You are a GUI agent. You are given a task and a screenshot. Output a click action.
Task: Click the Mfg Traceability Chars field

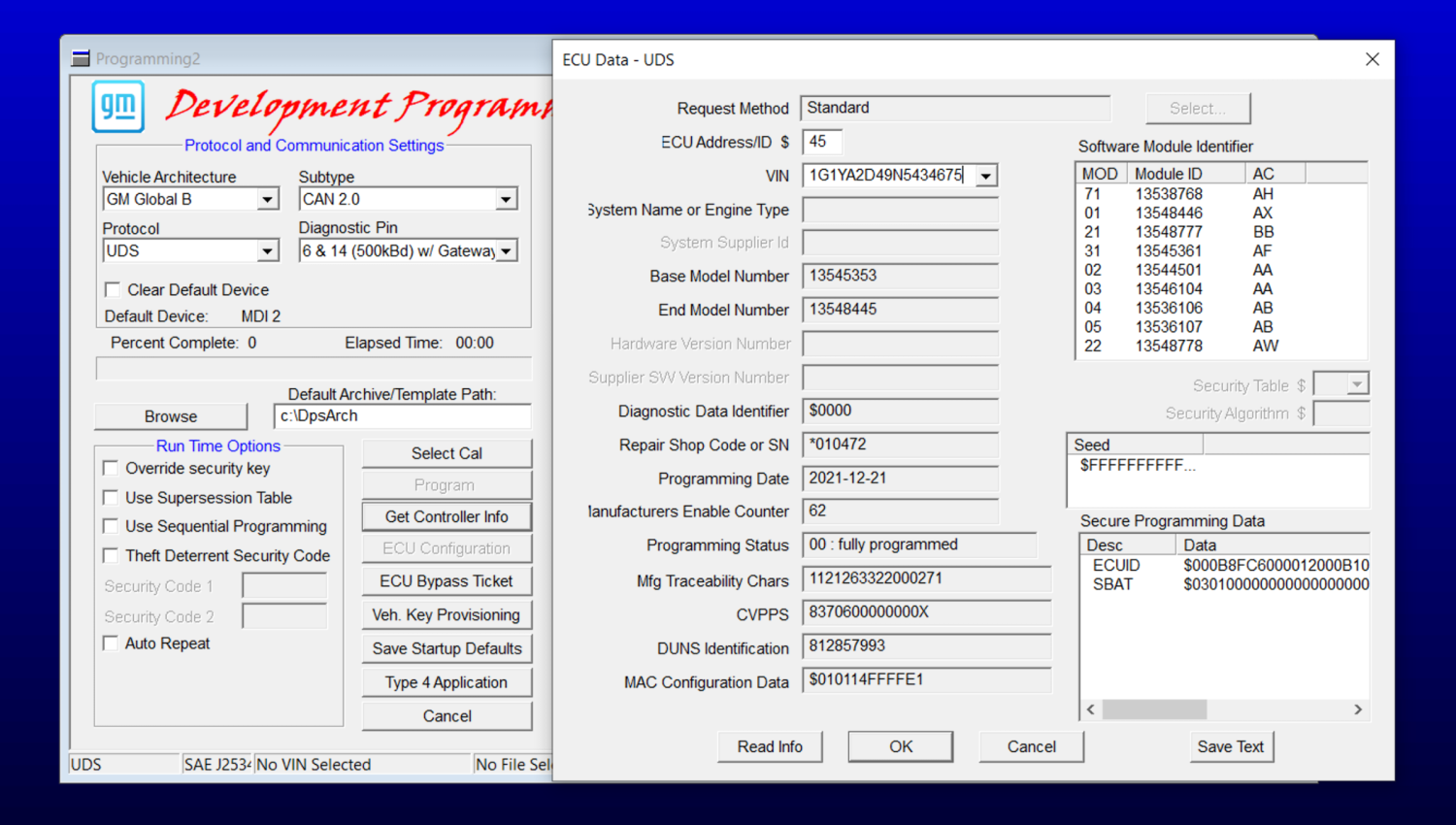(x=927, y=578)
